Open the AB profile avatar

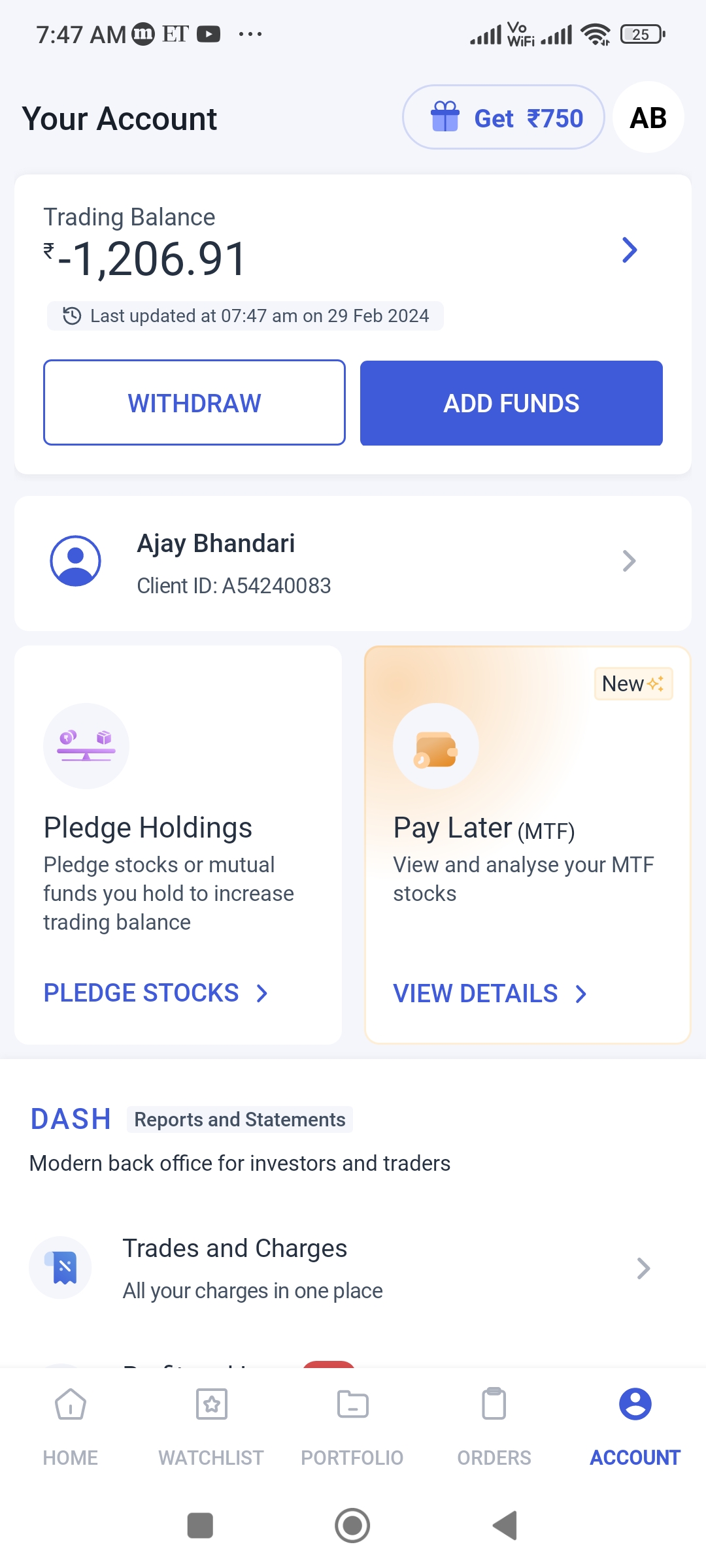648,118
